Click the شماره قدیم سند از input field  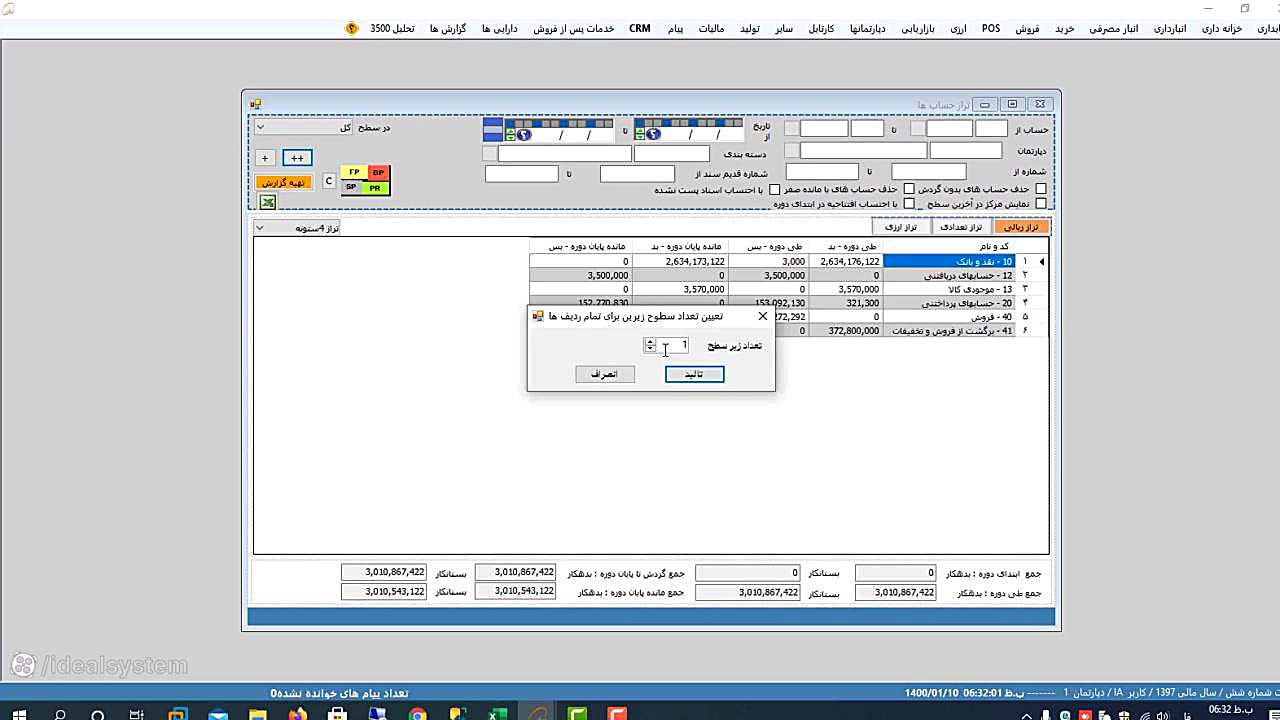[x=637, y=174]
